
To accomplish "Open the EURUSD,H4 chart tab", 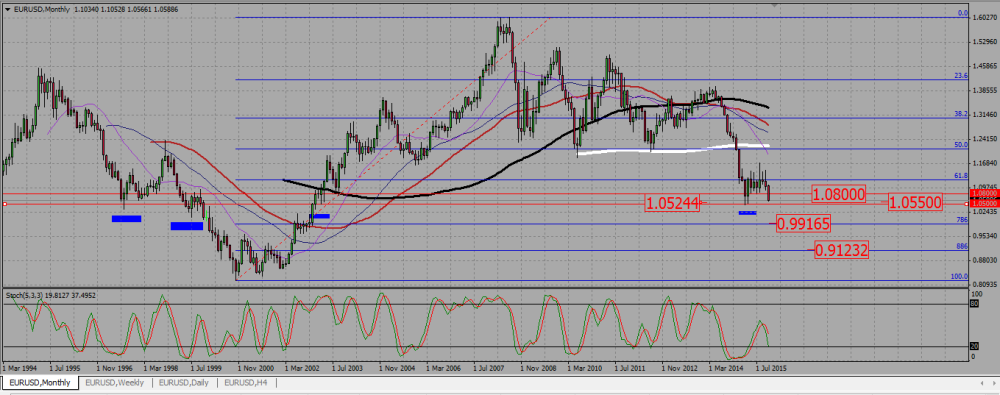I will point(247,382).
